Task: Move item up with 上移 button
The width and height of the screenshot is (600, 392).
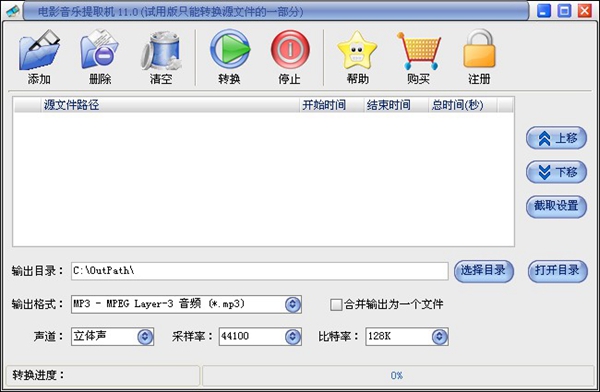Action: pos(556,138)
